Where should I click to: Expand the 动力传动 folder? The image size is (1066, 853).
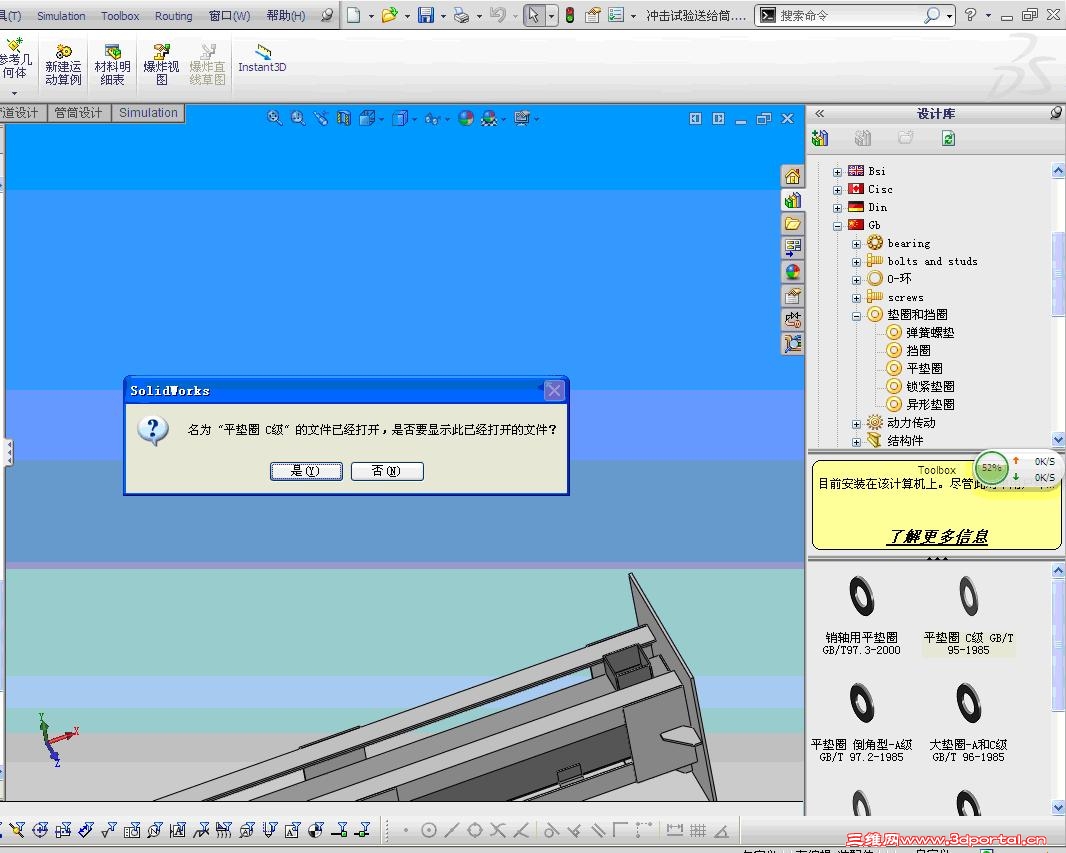[857, 424]
